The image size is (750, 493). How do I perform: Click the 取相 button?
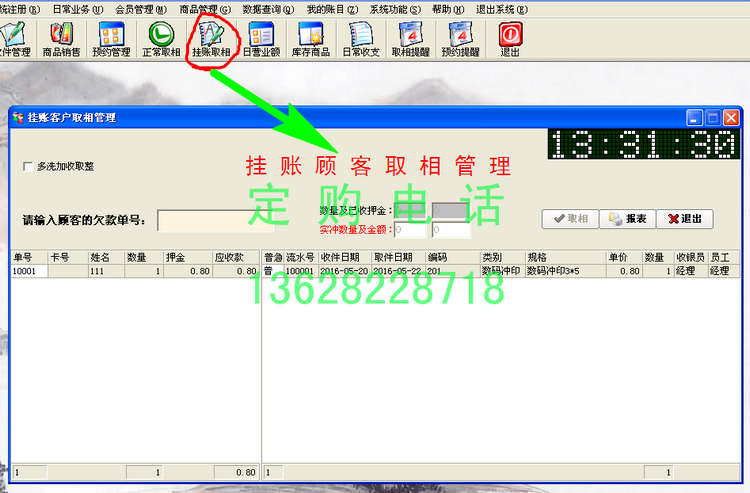point(570,219)
